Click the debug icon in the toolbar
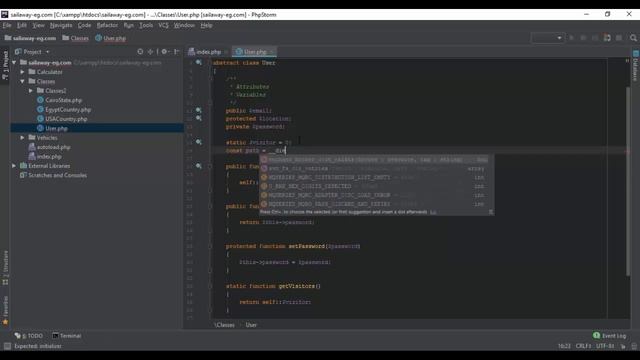The width and height of the screenshot is (640, 360). tap(583, 38)
